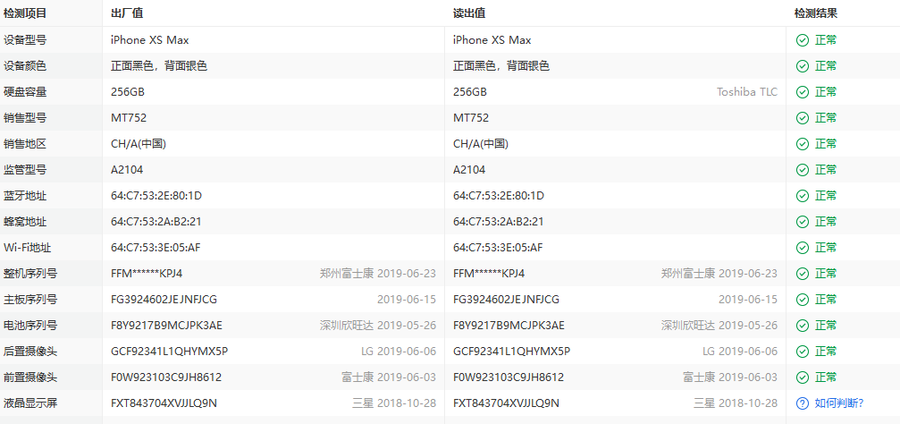Click factory rear camera serial GCF92341L1QHYMX5P
The width and height of the screenshot is (900, 424).
point(169,351)
